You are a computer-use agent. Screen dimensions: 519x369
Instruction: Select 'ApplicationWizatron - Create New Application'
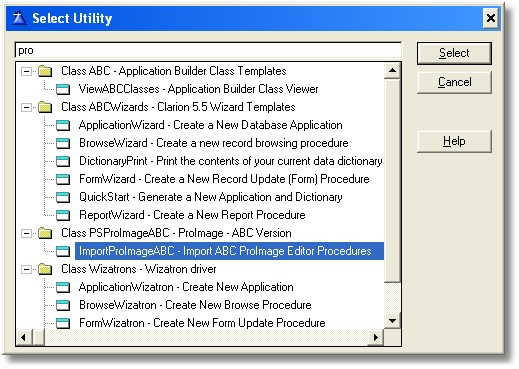pos(186,287)
